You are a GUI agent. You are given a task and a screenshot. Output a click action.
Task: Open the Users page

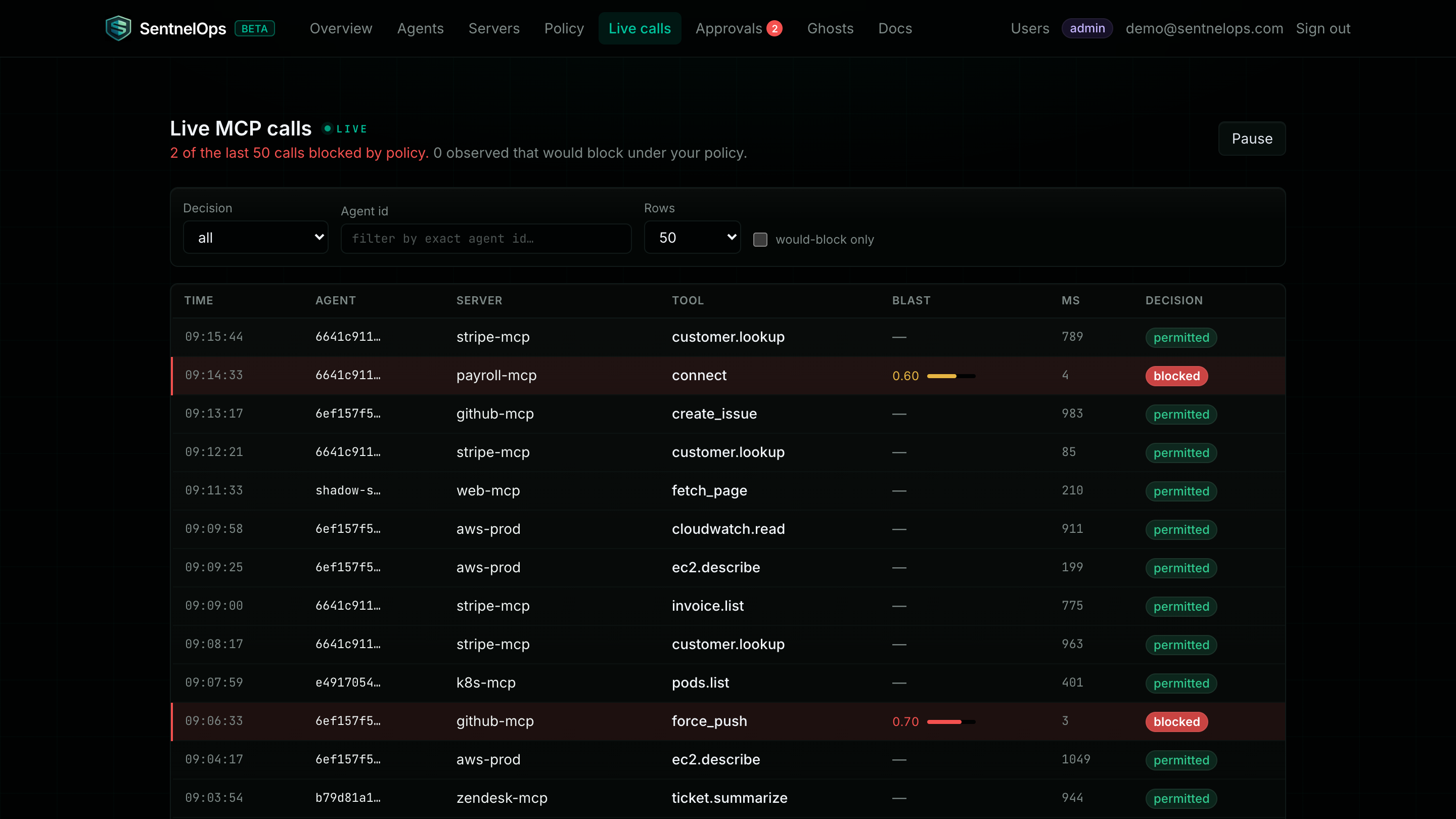pyautogui.click(x=1030, y=28)
